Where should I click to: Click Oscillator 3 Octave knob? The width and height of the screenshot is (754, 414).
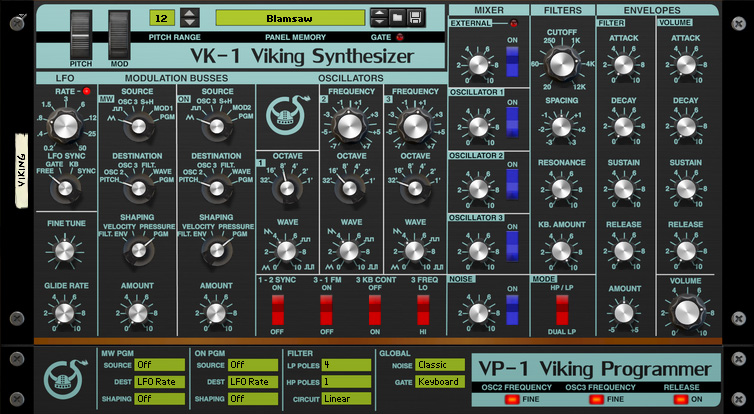coord(415,188)
